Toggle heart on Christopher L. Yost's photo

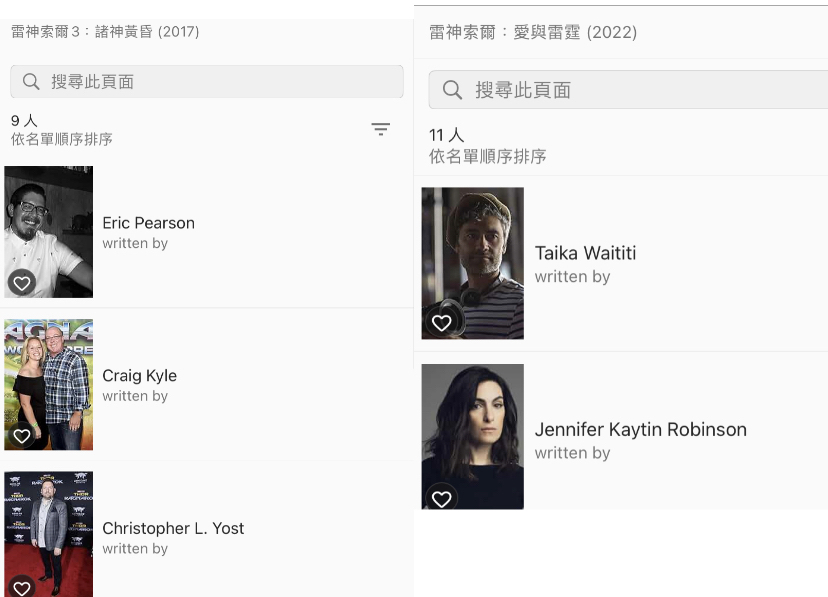tap(21, 587)
